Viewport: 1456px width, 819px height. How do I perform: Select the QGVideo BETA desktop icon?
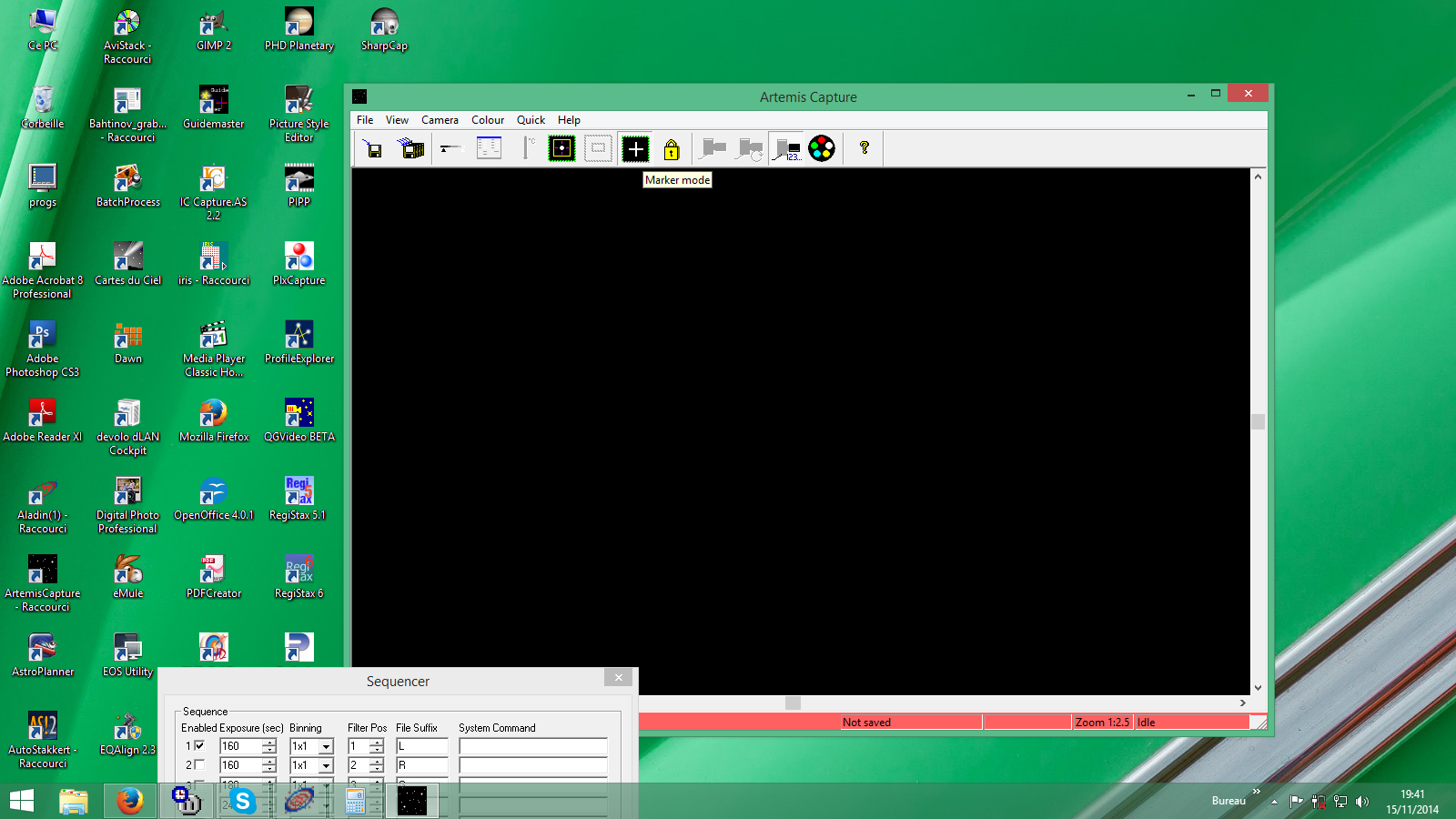[x=299, y=420]
